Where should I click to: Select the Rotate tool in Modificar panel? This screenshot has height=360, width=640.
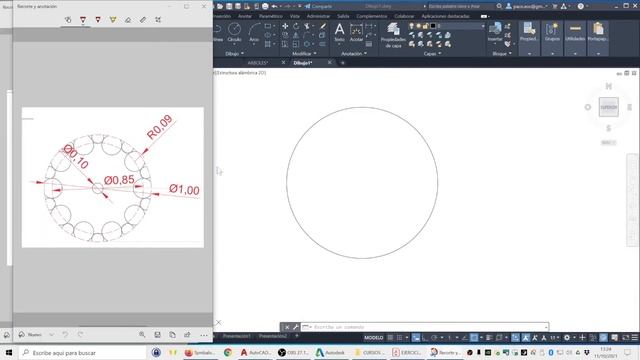click(x=296, y=26)
